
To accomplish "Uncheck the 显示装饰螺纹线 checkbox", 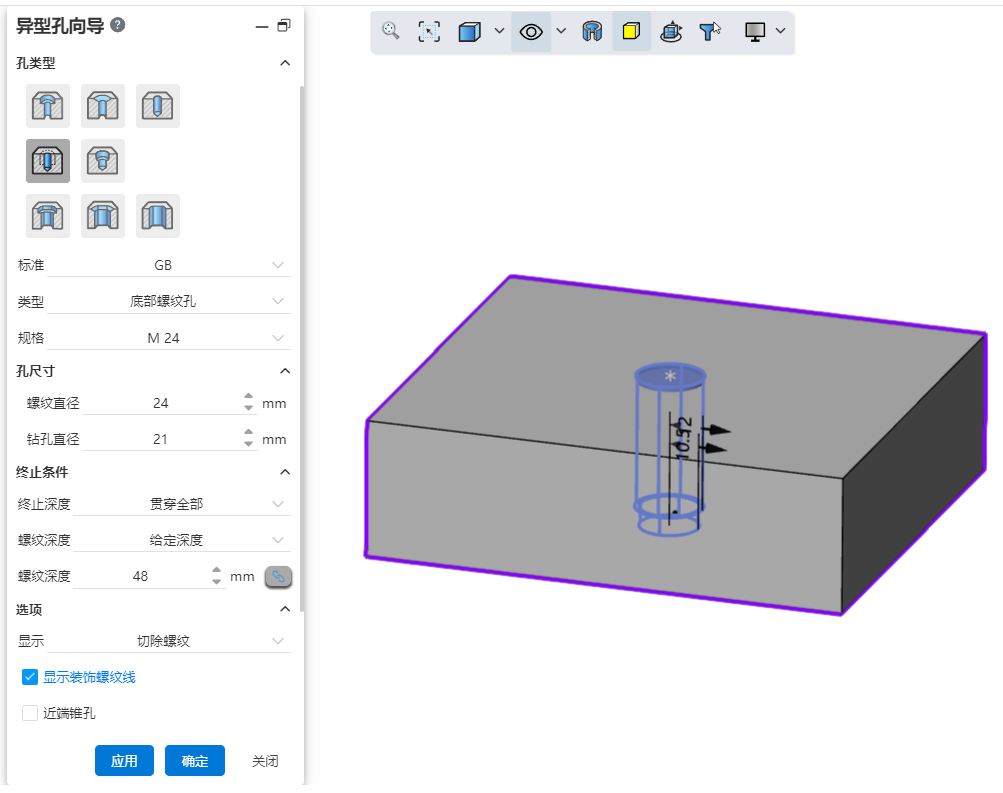I will point(30,677).
